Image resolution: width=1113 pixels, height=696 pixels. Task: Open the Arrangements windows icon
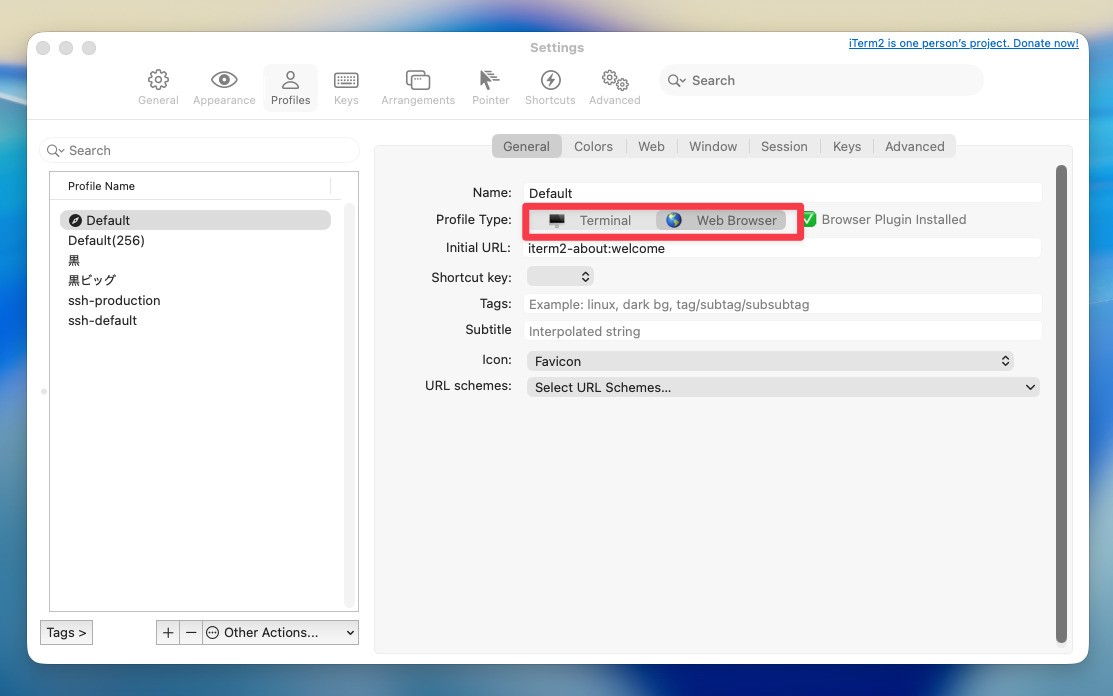tap(417, 79)
